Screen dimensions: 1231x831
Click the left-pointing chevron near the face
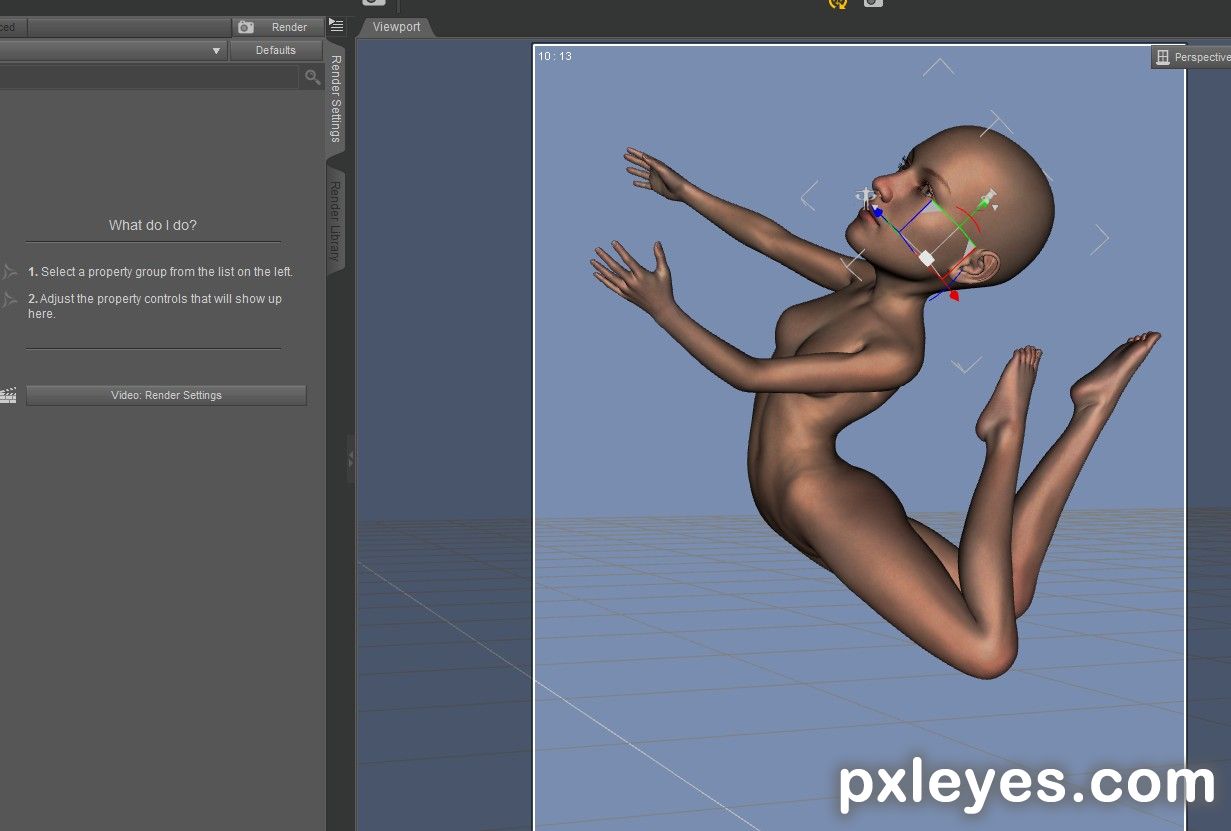click(x=809, y=195)
